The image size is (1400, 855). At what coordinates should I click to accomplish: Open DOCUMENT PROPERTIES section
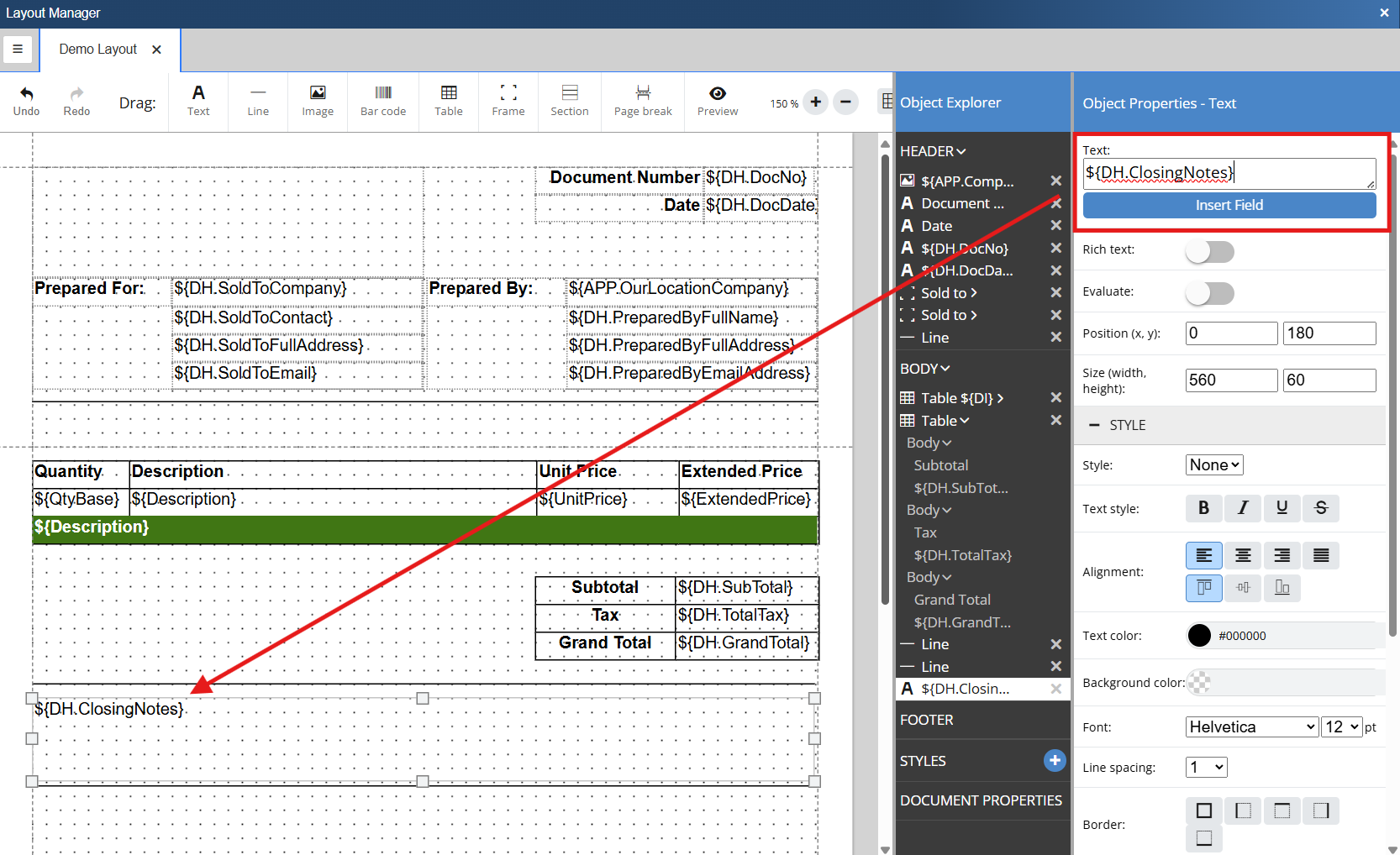point(981,800)
